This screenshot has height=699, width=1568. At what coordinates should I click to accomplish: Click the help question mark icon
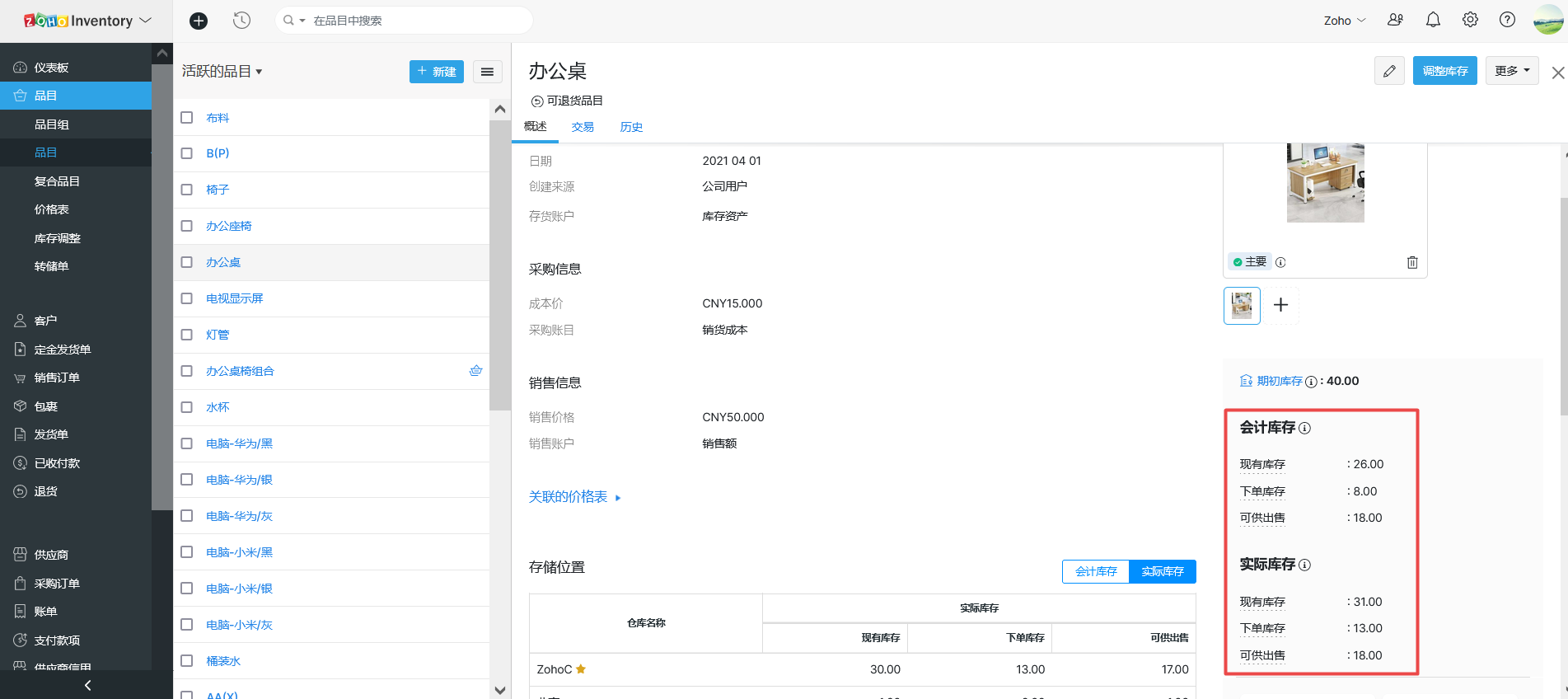(1507, 20)
